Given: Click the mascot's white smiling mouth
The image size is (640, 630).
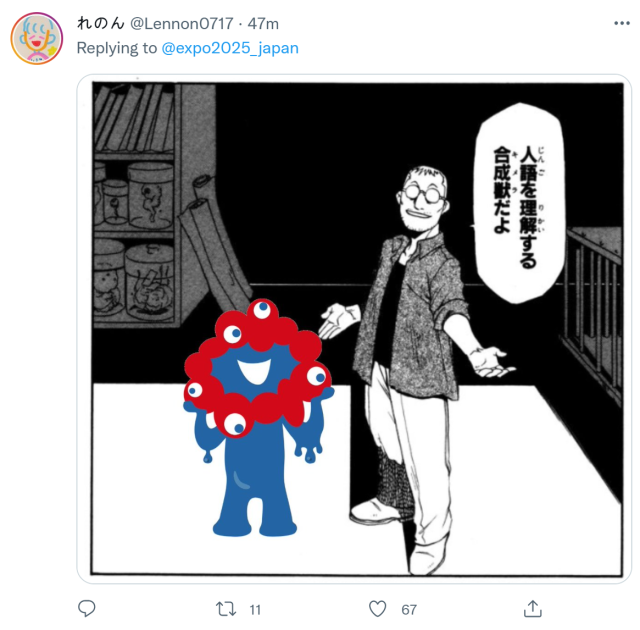Looking at the screenshot, I should coord(255,370).
